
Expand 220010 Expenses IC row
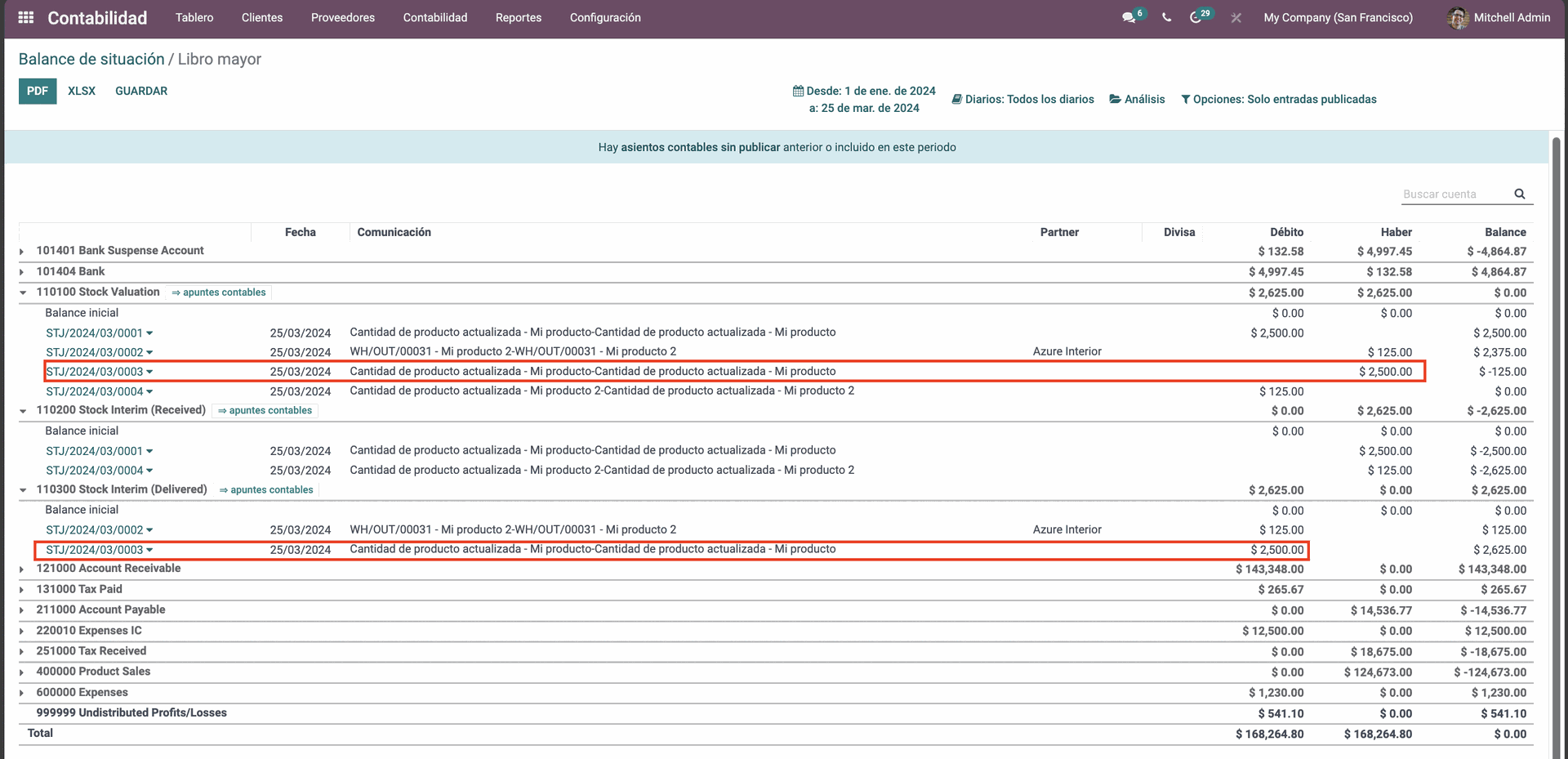[22, 631]
